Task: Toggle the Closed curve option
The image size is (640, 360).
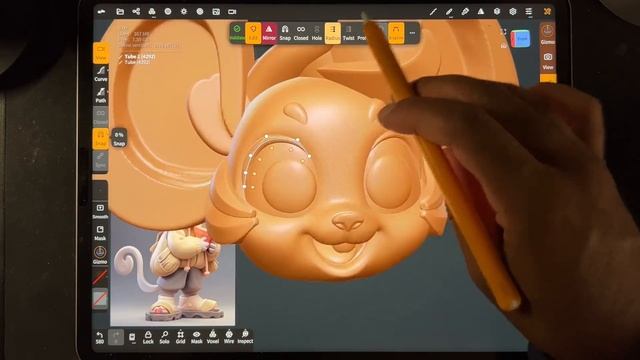Action: point(301,33)
